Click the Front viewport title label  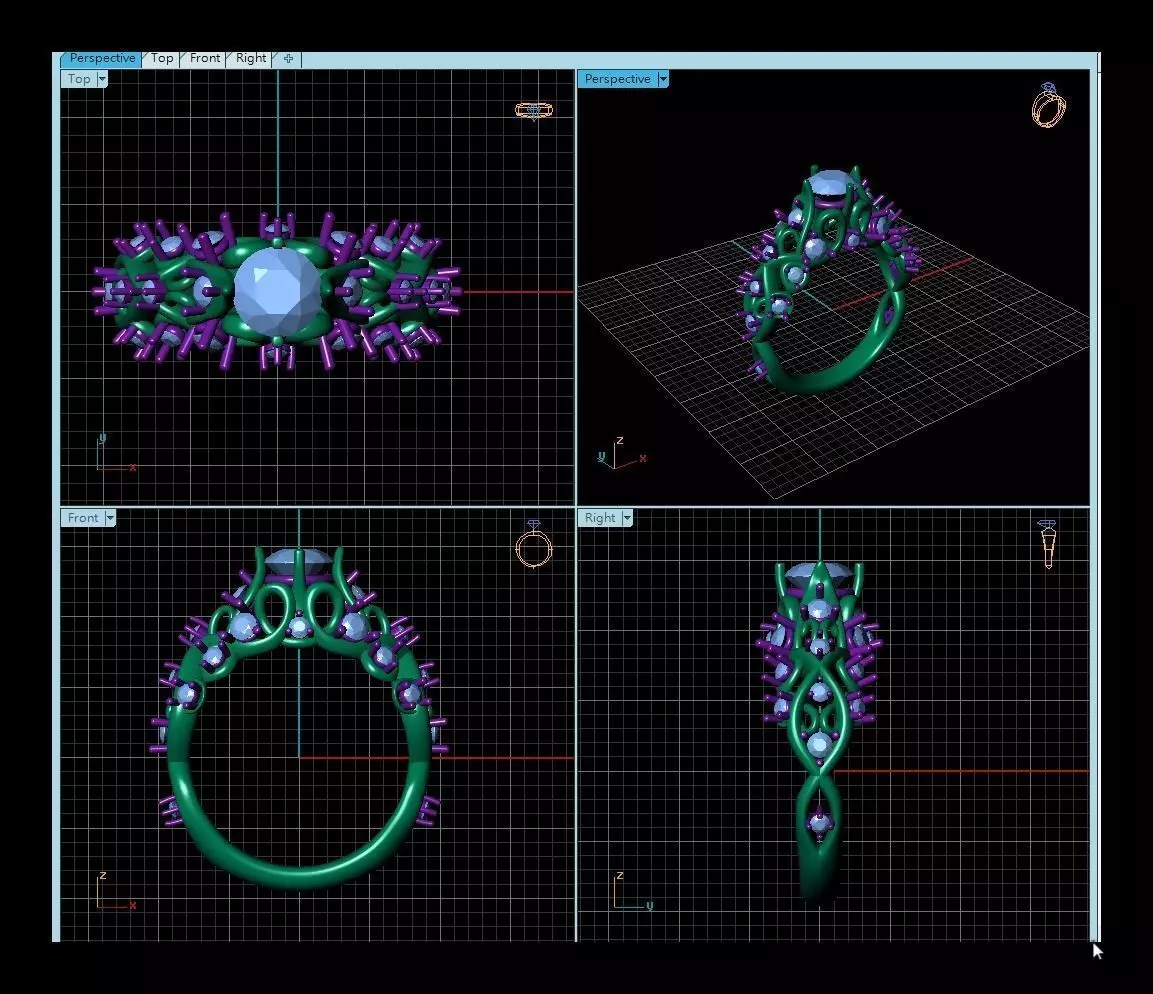83,518
